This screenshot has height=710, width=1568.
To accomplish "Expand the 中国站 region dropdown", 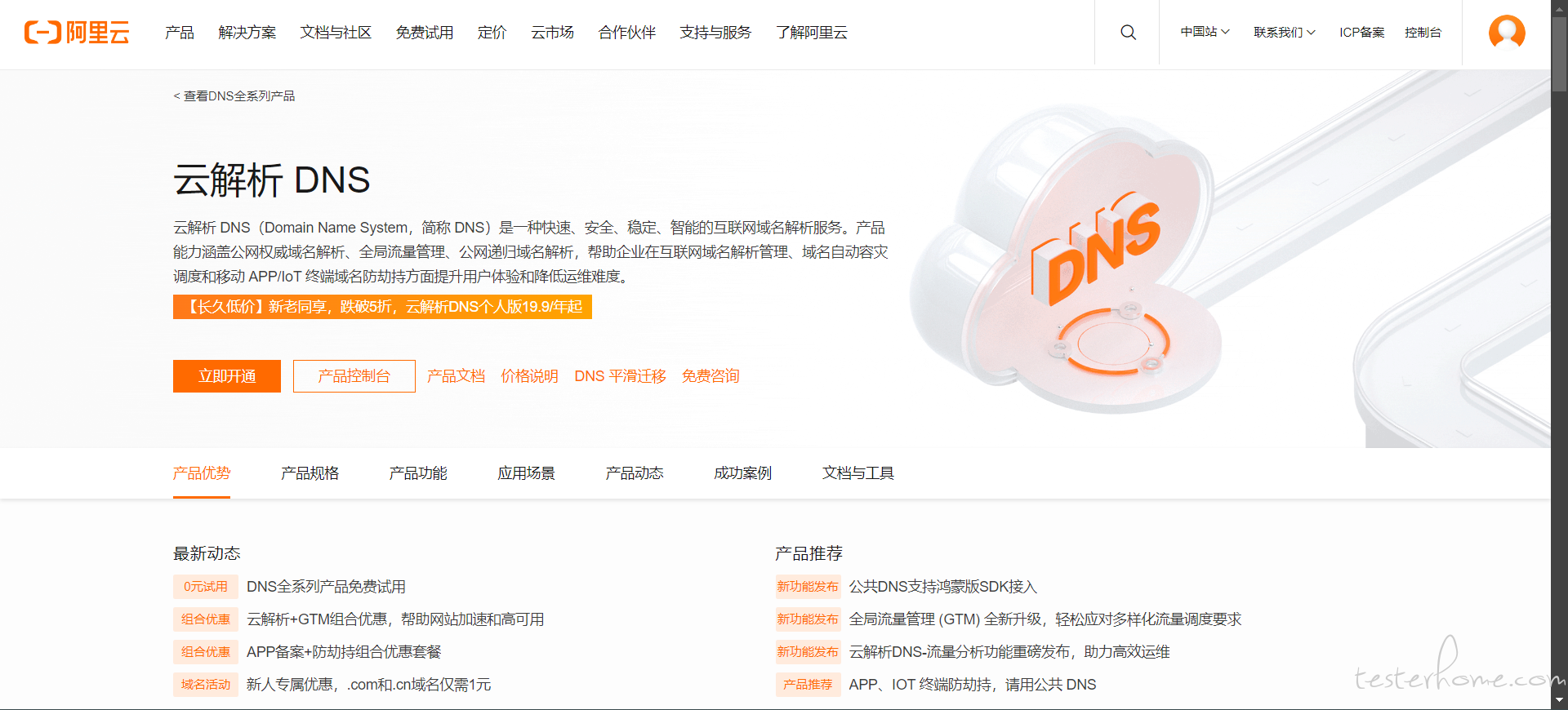I will click(x=1205, y=33).
